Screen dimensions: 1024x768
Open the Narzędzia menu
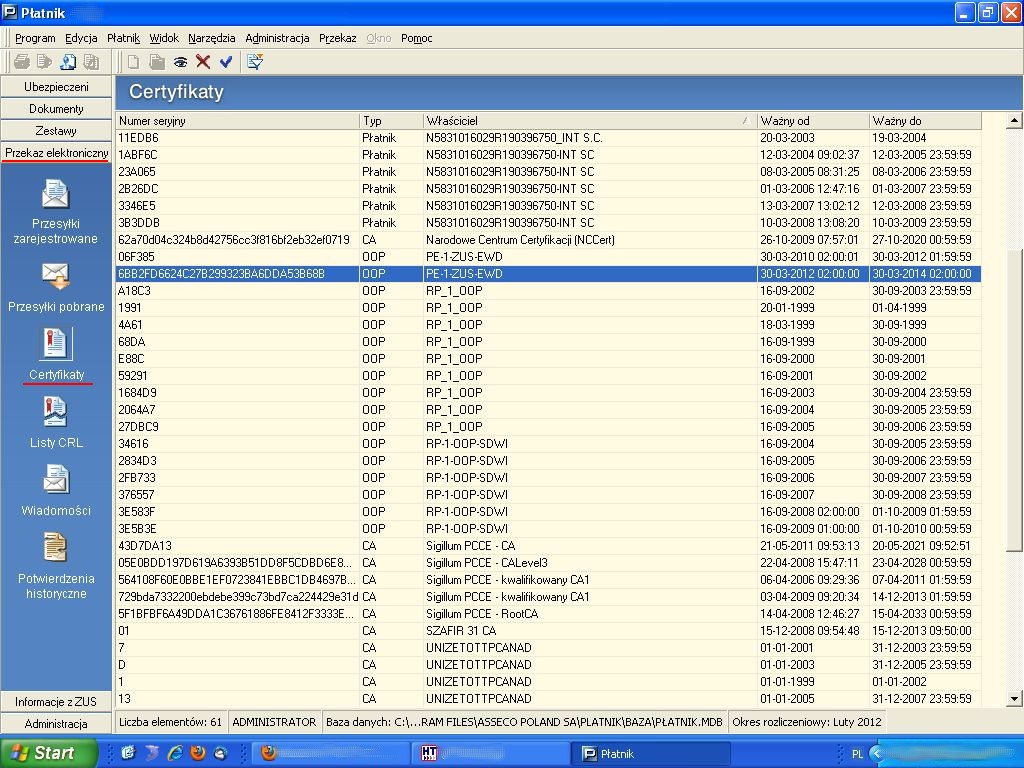[212, 38]
